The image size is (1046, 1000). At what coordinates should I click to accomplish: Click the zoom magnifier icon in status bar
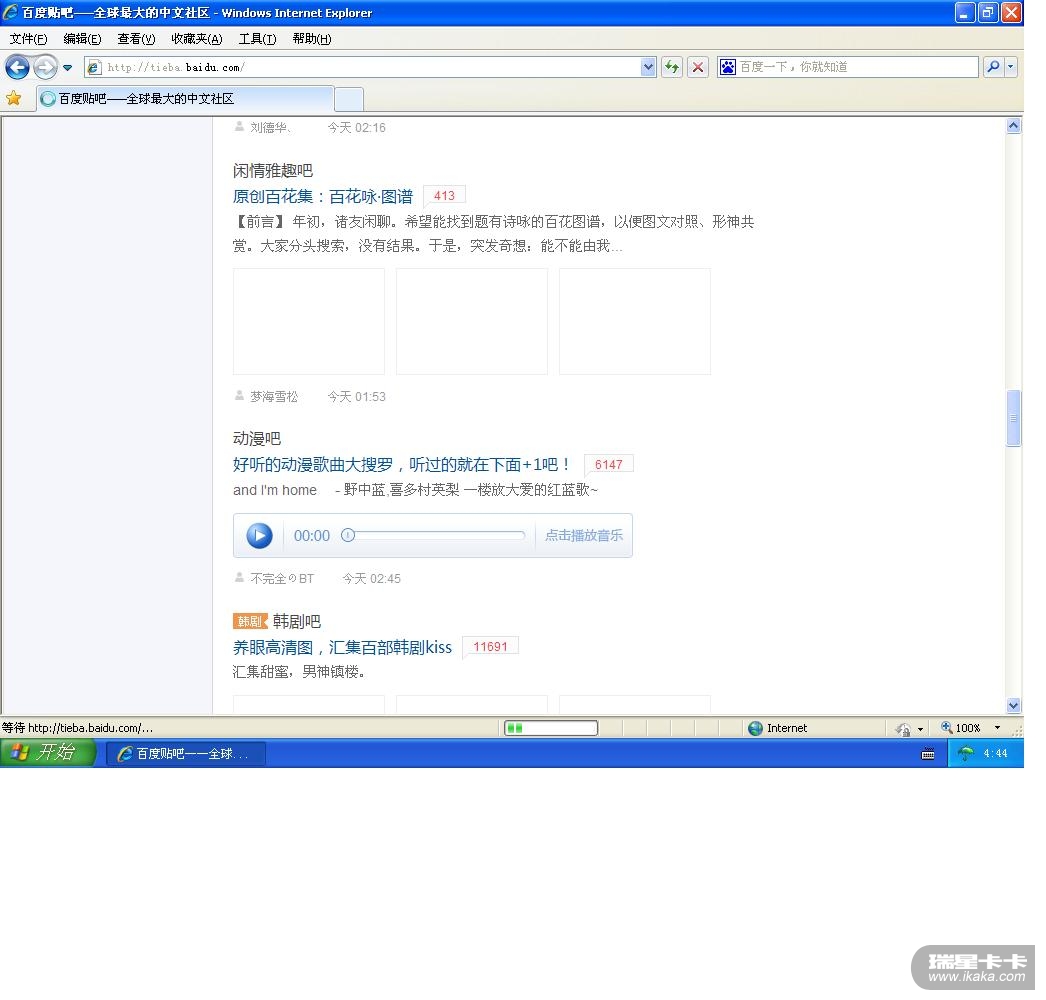946,727
